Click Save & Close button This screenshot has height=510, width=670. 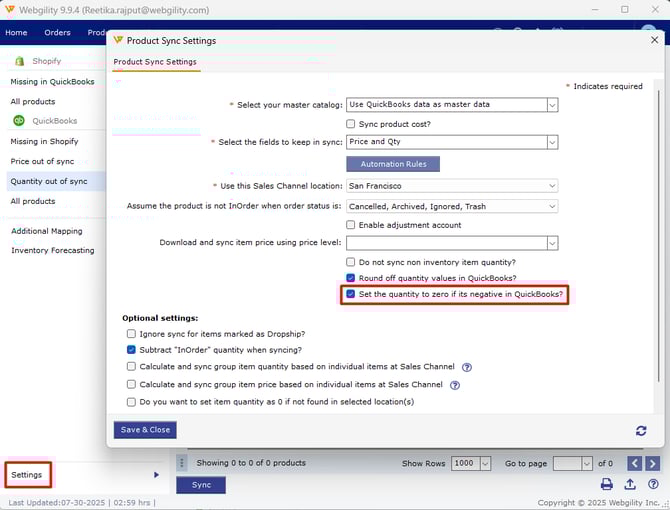click(145, 430)
